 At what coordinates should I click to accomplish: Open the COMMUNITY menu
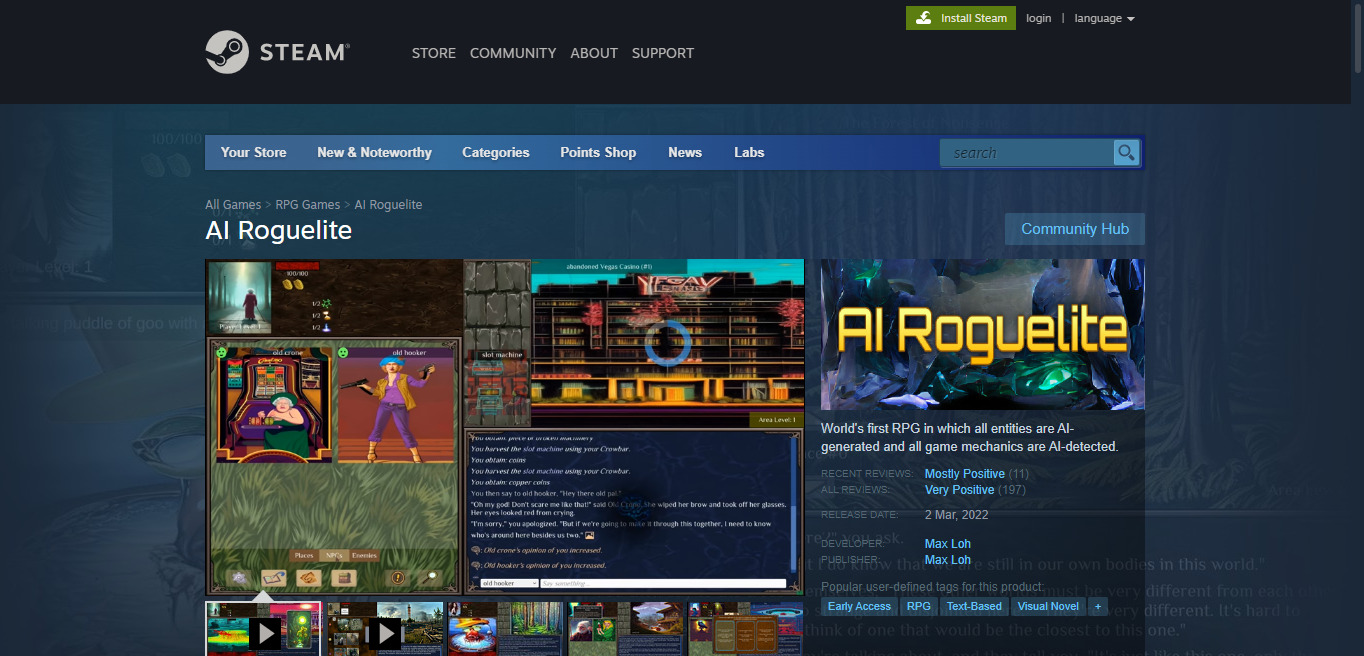pyautogui.click(x=513, y=53)
